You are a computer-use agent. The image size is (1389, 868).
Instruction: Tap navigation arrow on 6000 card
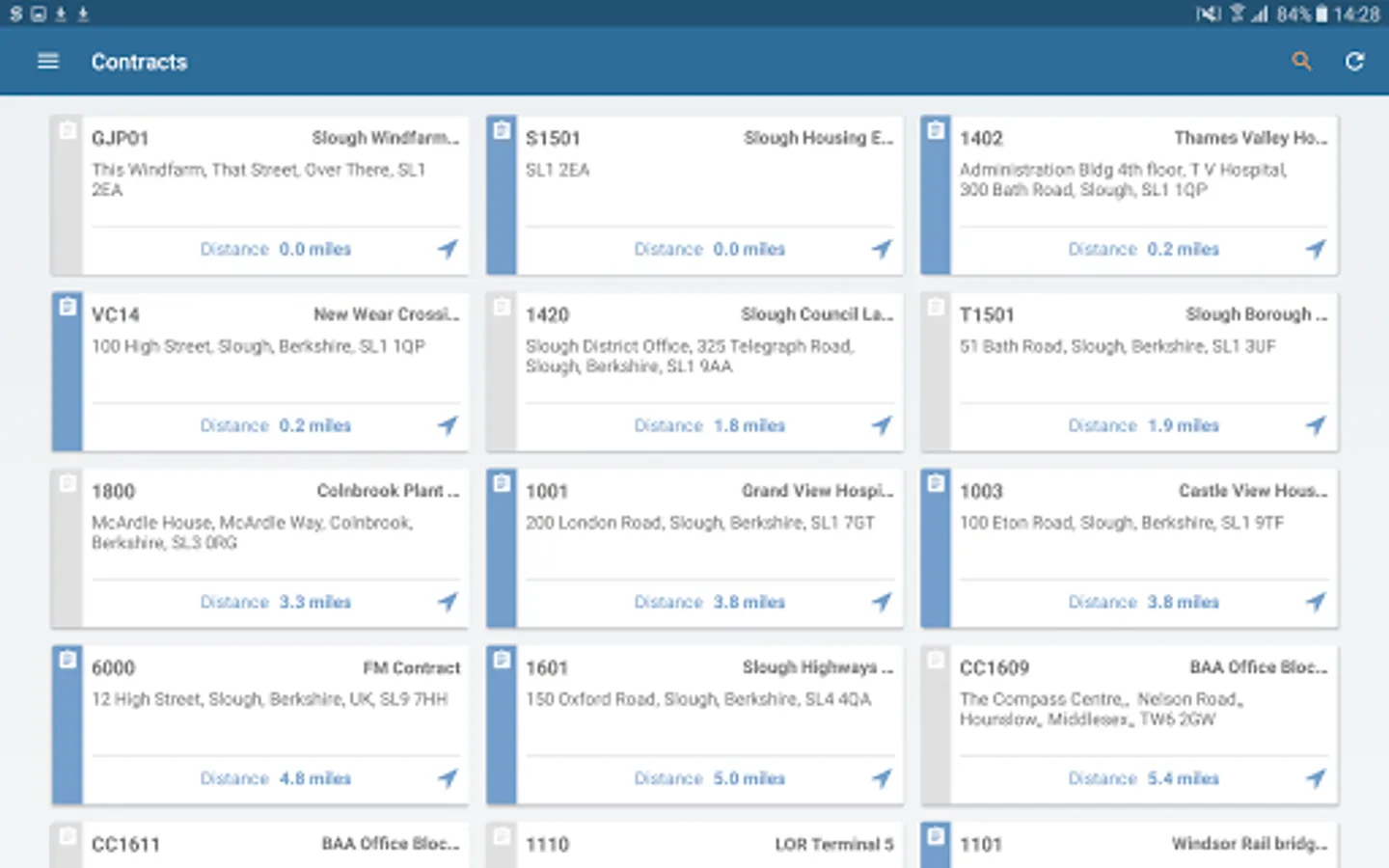[448, 778]
